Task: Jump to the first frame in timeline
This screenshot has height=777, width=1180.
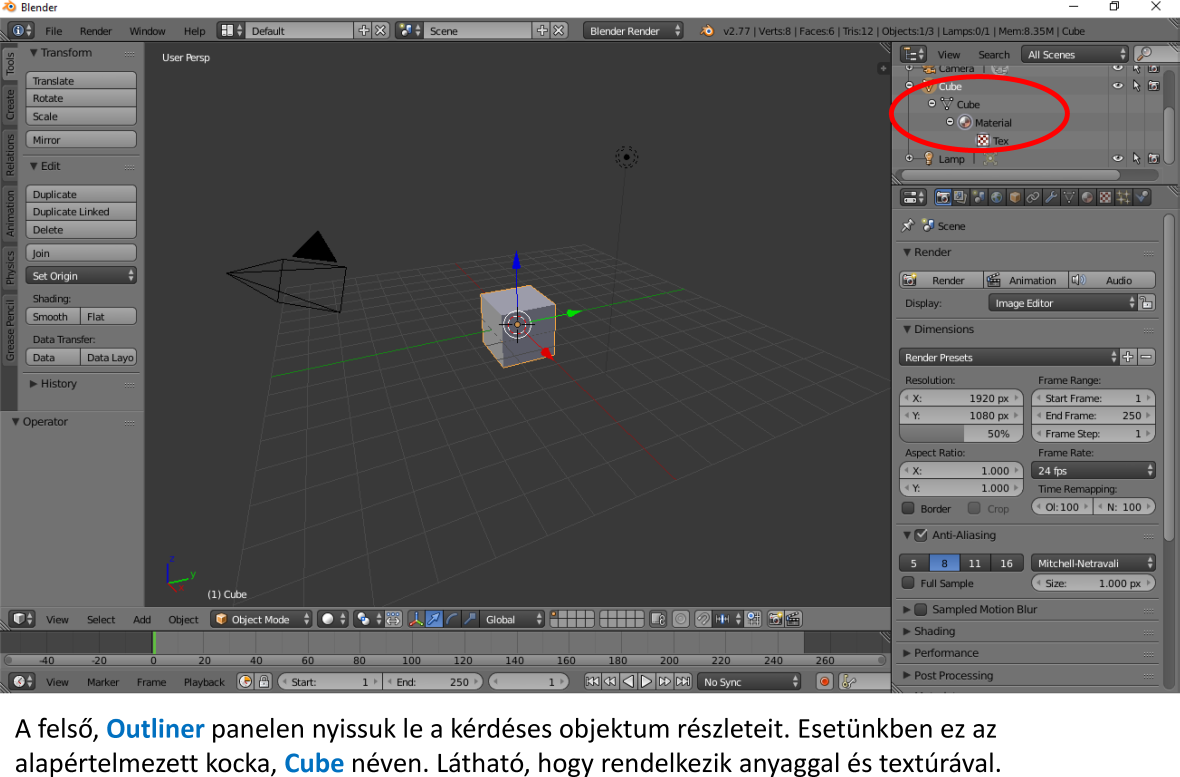Action: click(592, 681)
